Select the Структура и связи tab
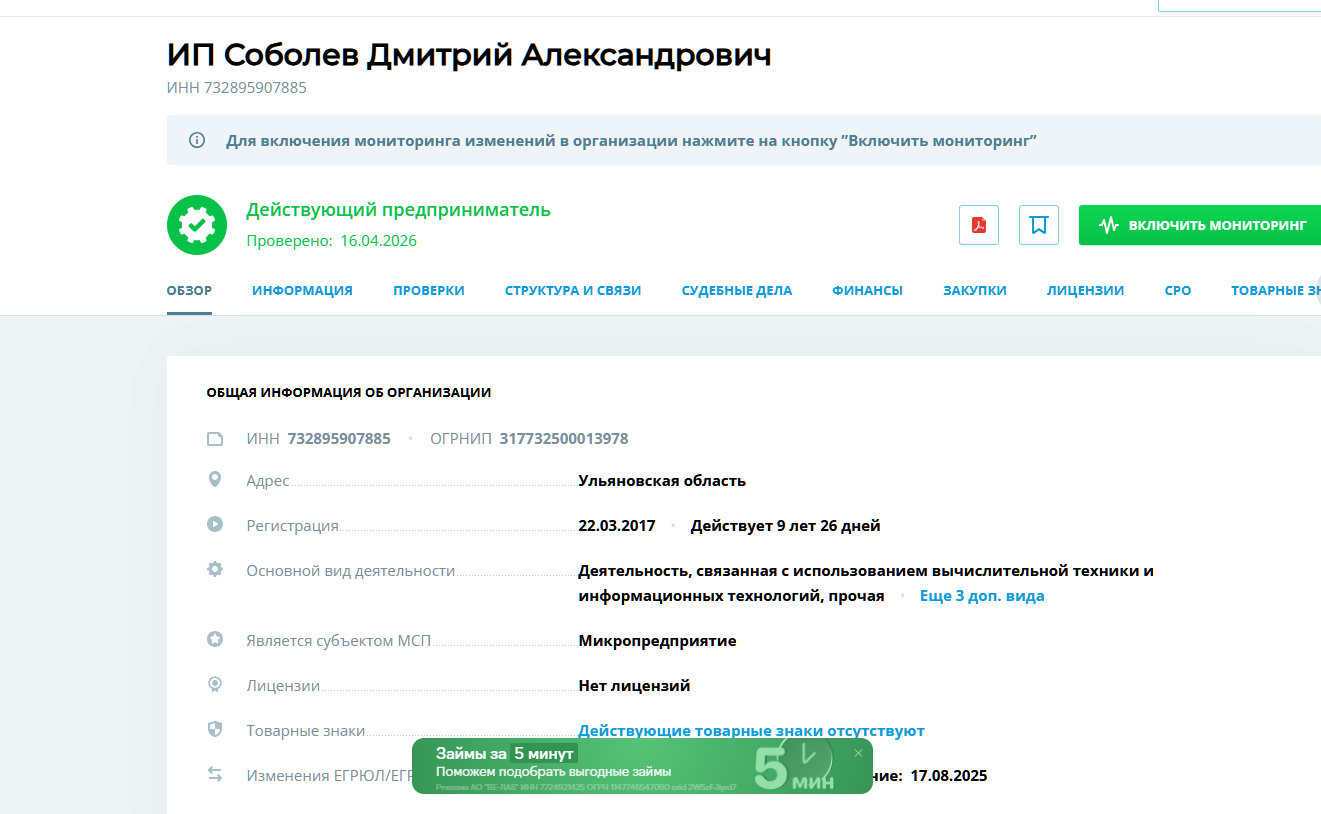The width and height of the screenshot is (1321, 814). pyautogui.click(x=573, y=291)
